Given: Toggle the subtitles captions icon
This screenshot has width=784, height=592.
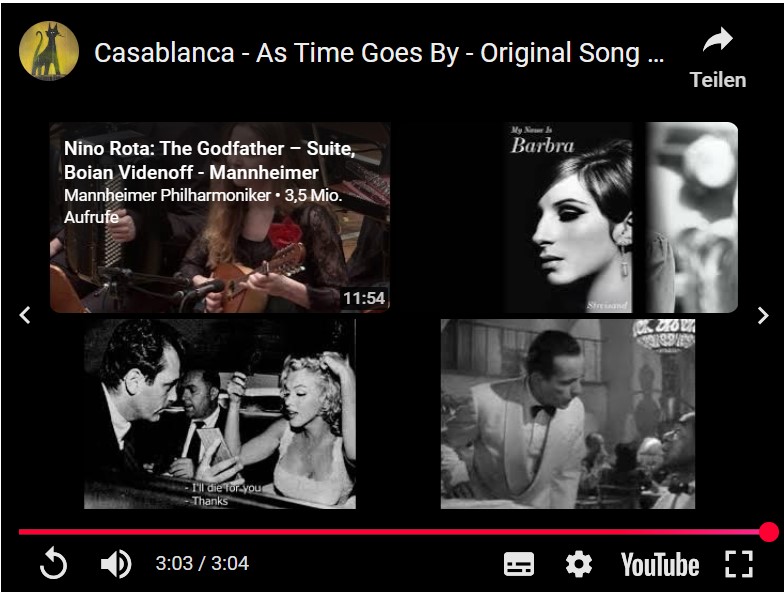Looking at the screenshot, I should pyautogui.click(x=518, y=564).
